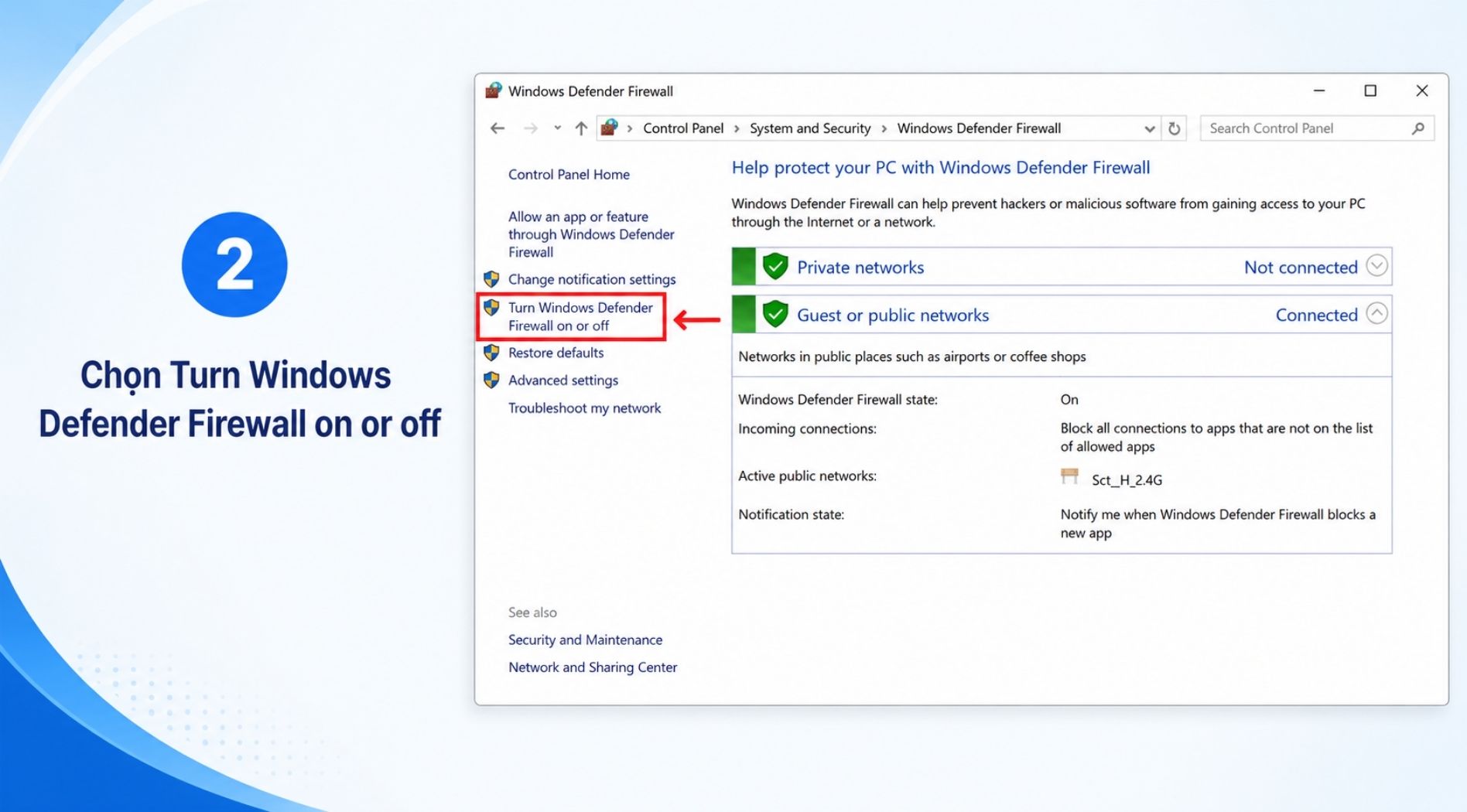The image size is (1467, 812).
Task: Select Windows Defender Firewall breadcrumb
Action: [979, 128]
